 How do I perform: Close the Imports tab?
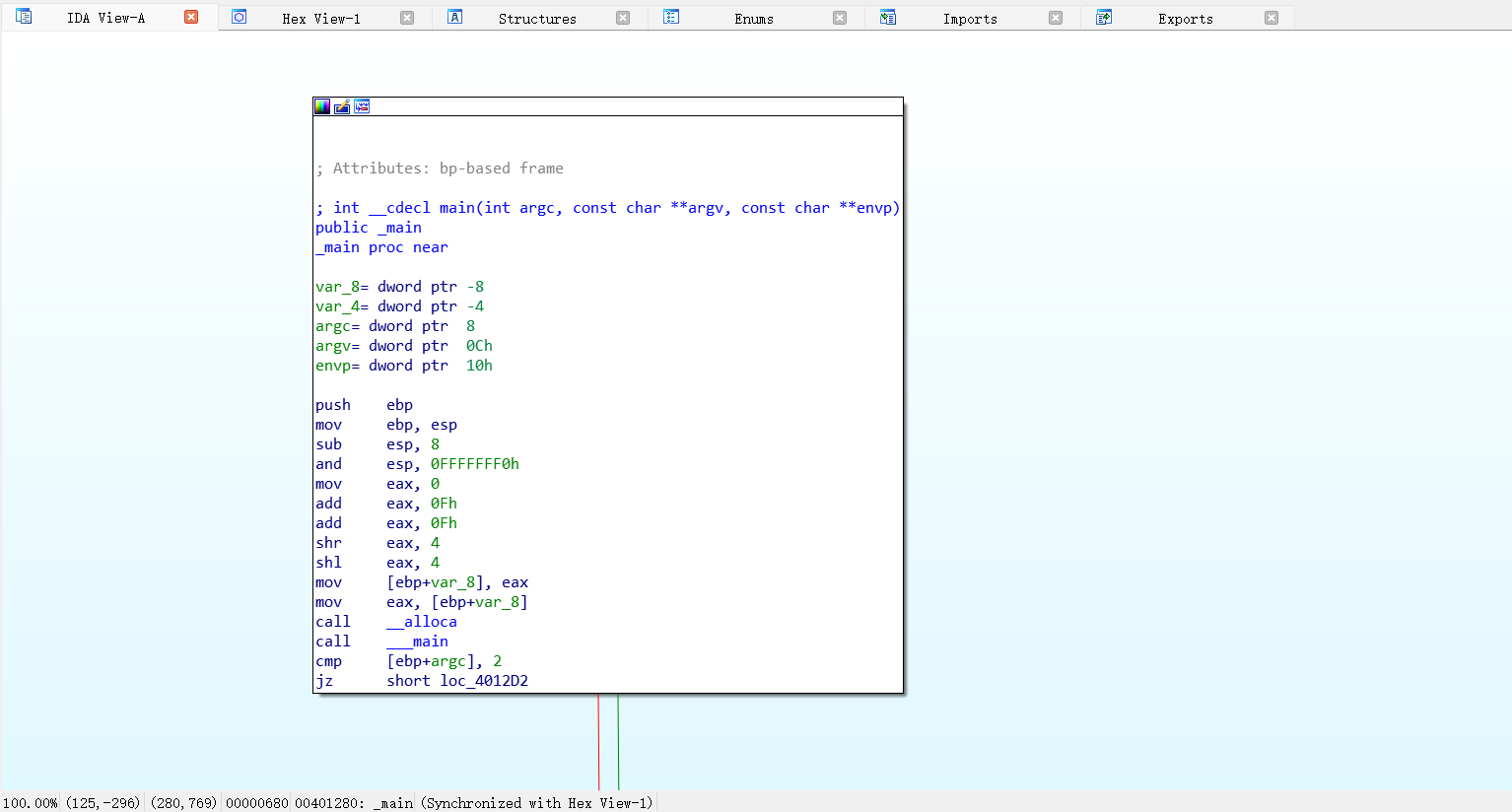1056,18
